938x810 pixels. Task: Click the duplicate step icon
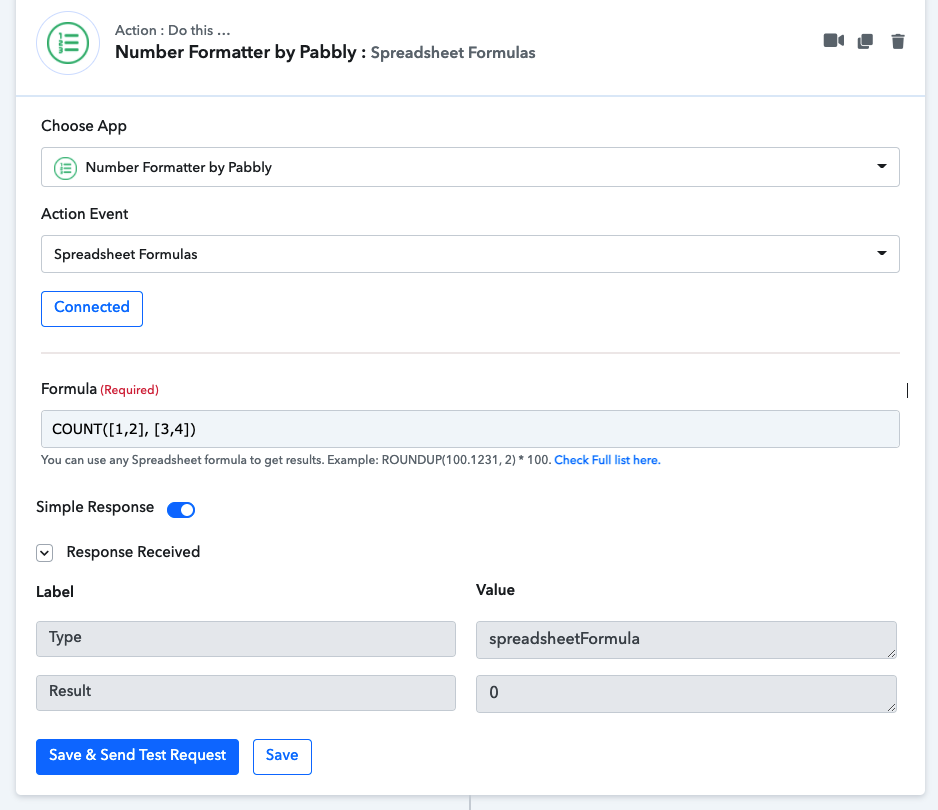pyautogui.click(x=865, y=41)
